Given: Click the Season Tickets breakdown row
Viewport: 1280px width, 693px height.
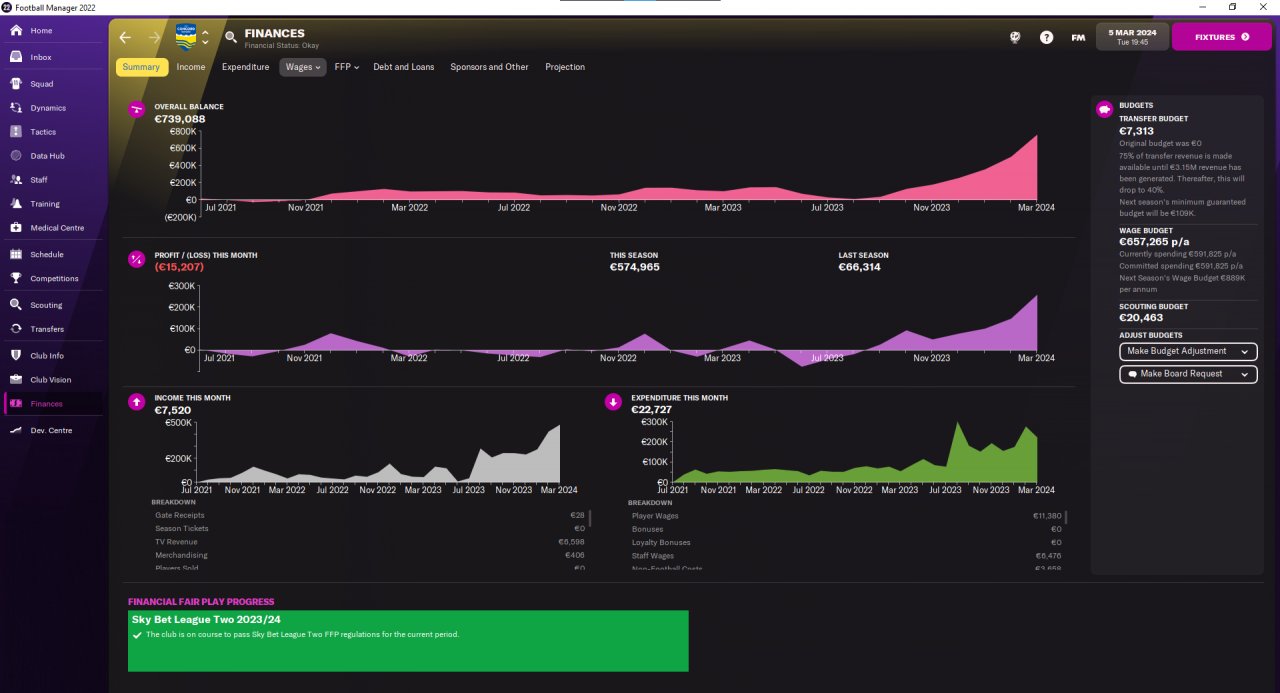Looking at the screenshot, I should tap(370, 528).
